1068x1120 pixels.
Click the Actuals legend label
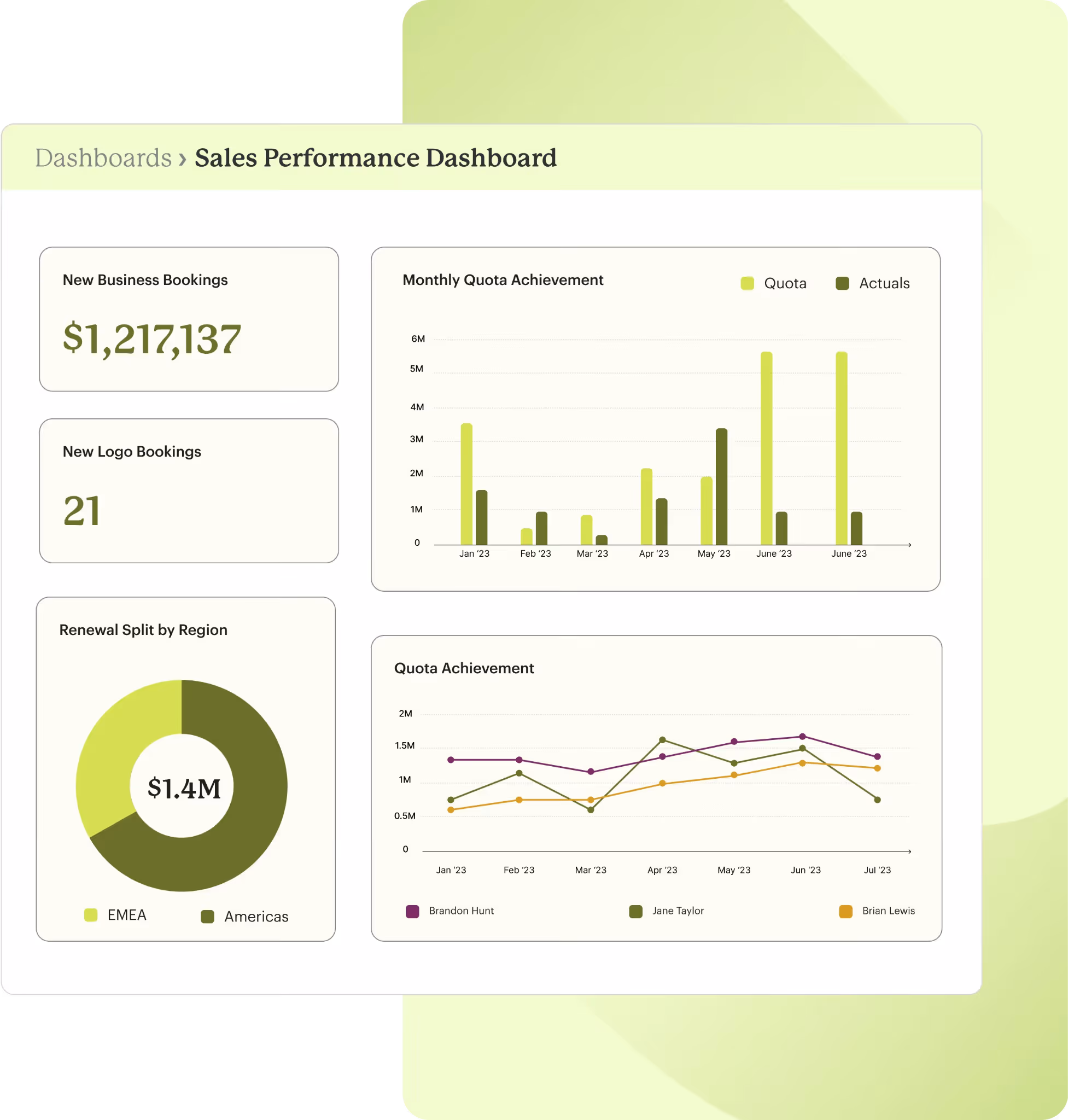click(x=884, y=283)
